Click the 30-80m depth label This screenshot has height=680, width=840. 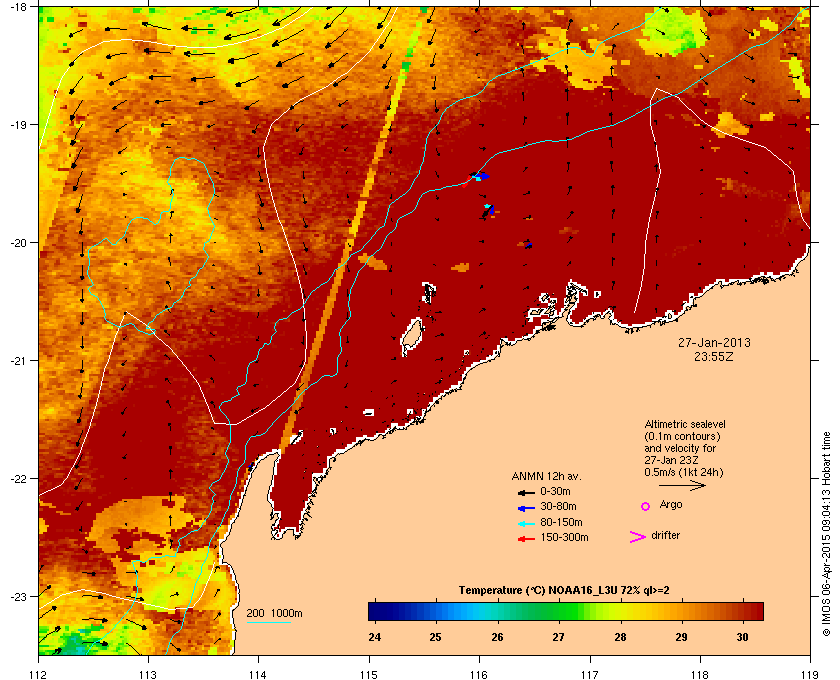[558, 506]
